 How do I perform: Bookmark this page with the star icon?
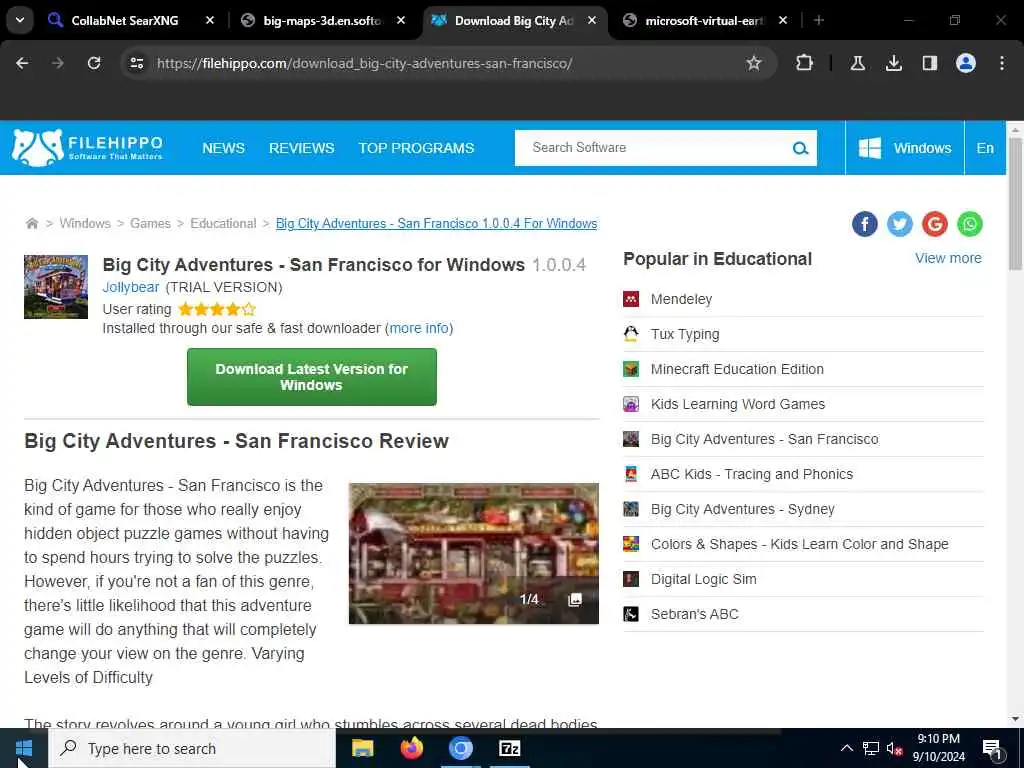[x=754, y=63]
